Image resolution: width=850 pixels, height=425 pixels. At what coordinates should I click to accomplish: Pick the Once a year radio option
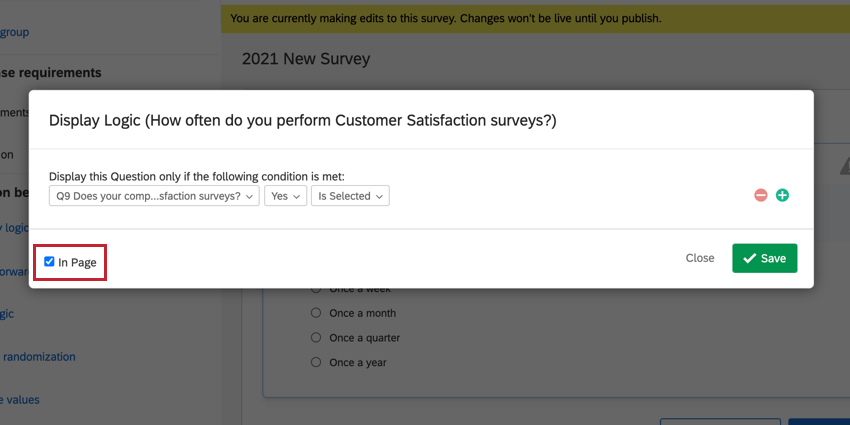(x=317, y=362)
